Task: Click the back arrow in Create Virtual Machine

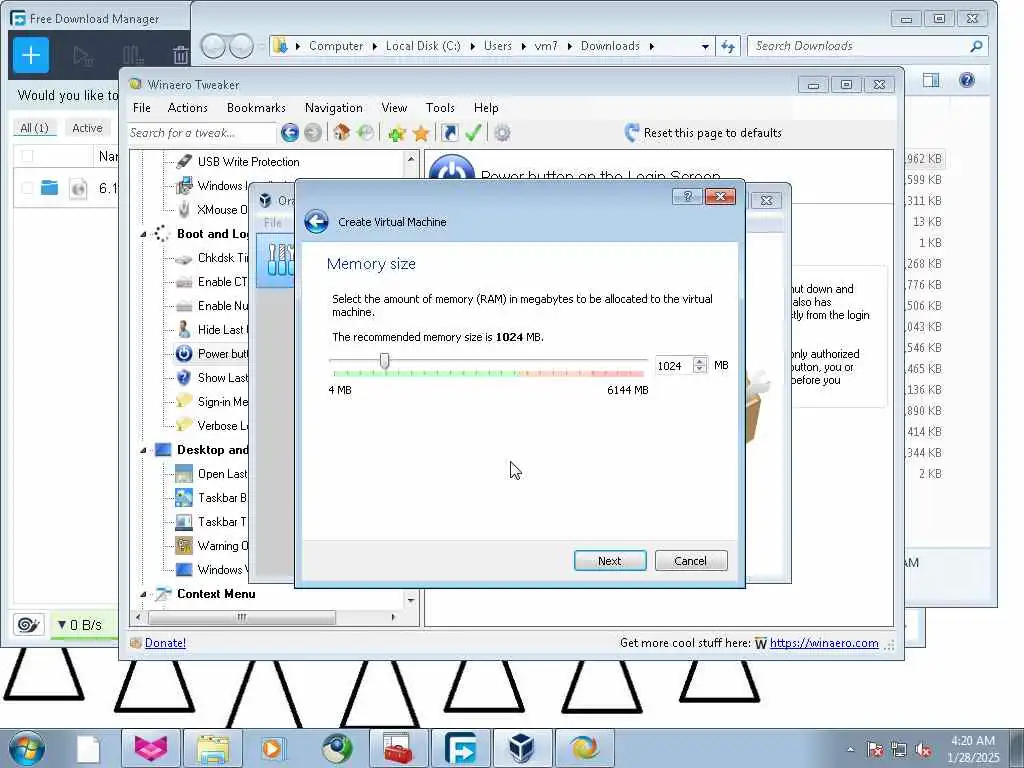Action: click(317, 222)
